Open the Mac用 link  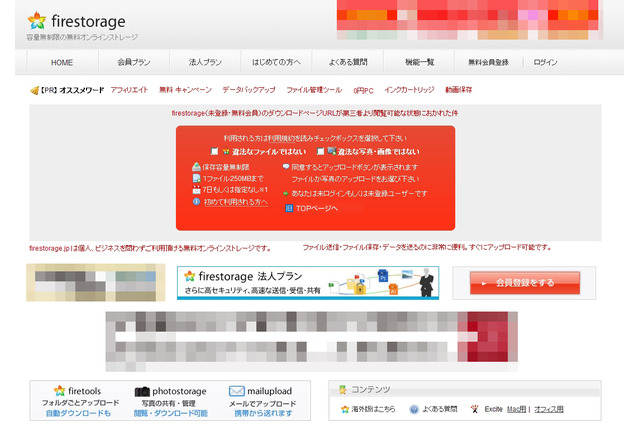click(516, 409)
